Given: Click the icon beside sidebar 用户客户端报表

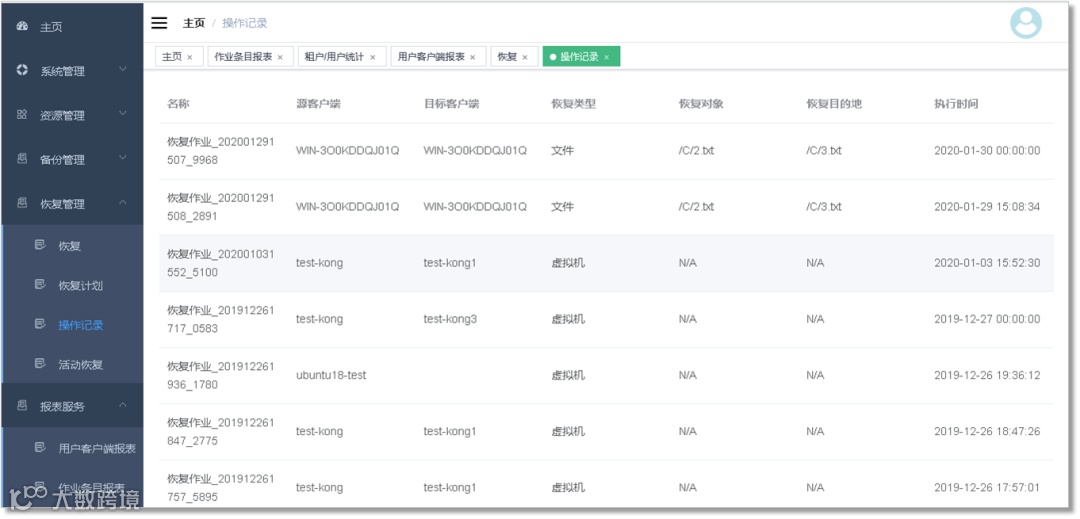Looking at the screenshot, I should click(40, 447).
